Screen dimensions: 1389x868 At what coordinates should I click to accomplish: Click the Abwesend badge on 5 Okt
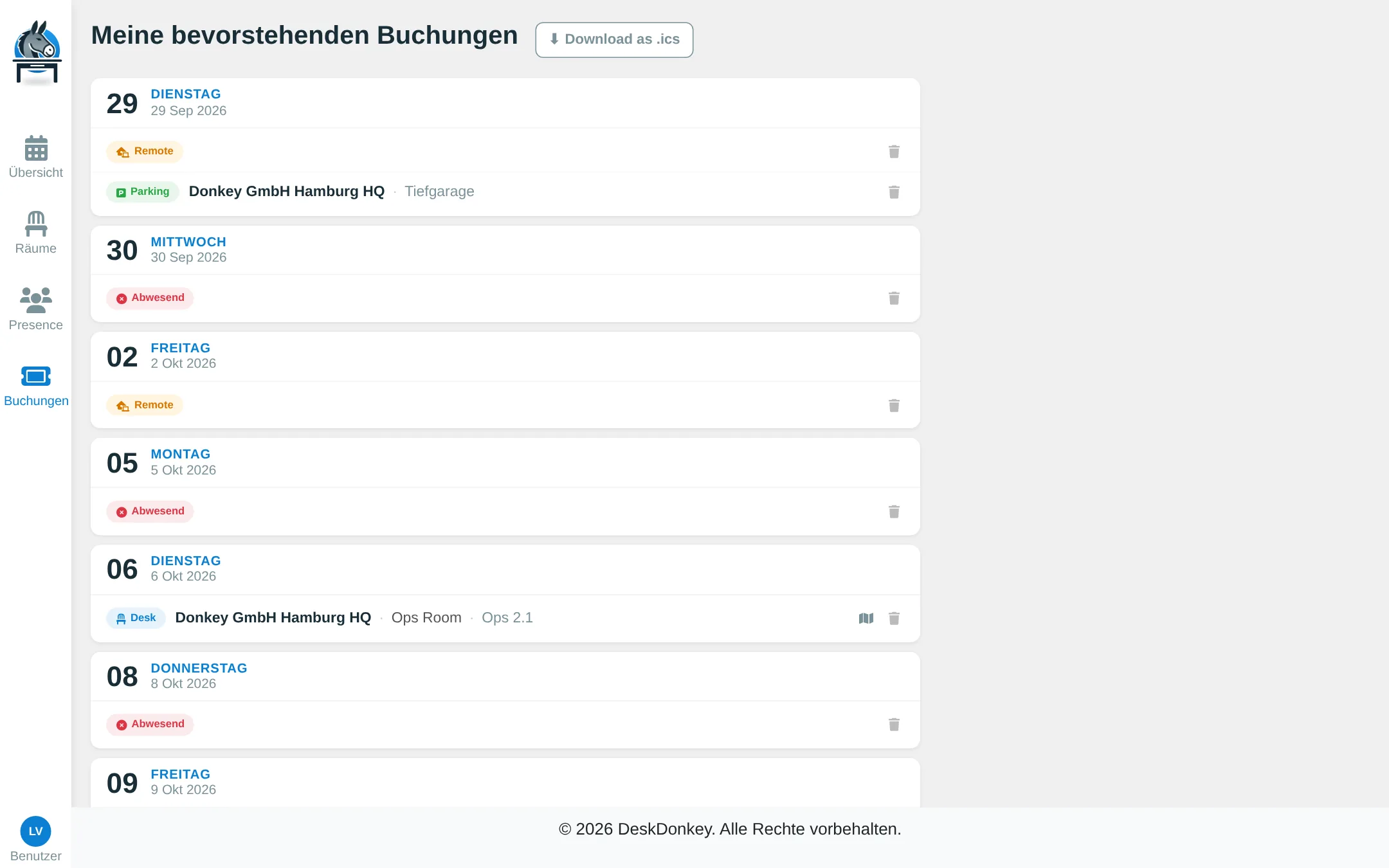[150, 511]
